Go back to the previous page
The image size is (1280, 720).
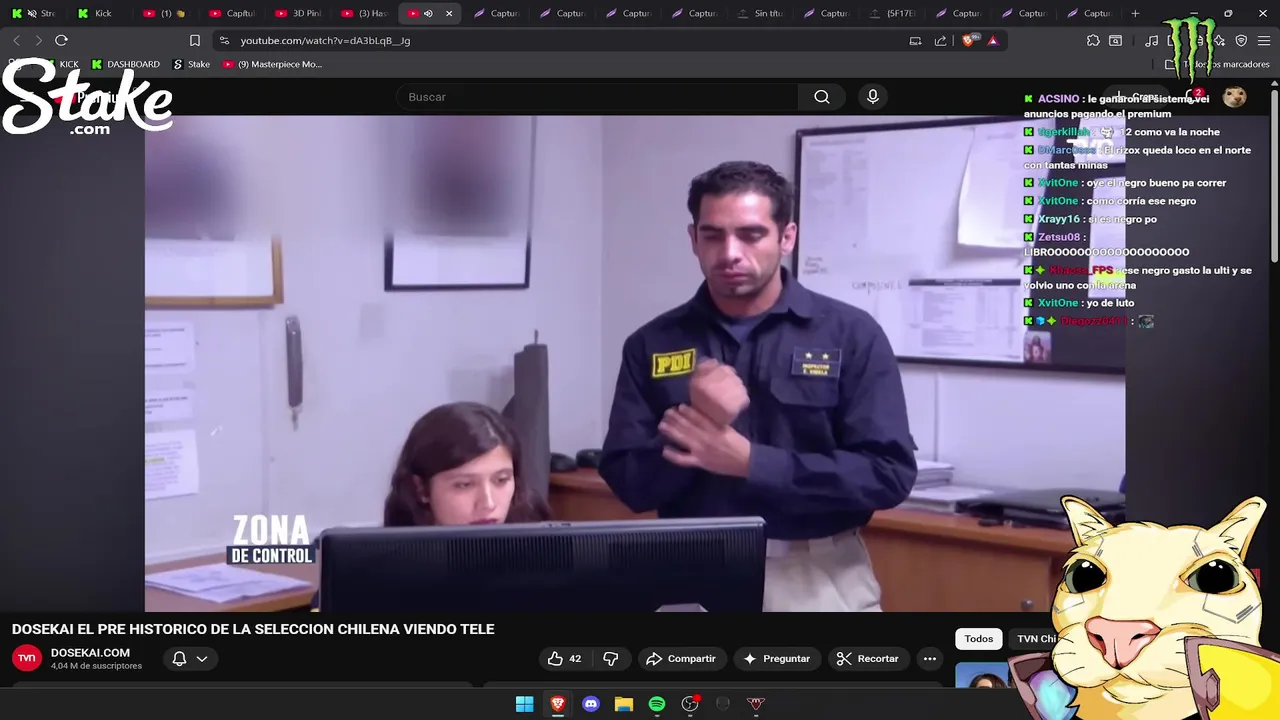click(x=16, y=41)
